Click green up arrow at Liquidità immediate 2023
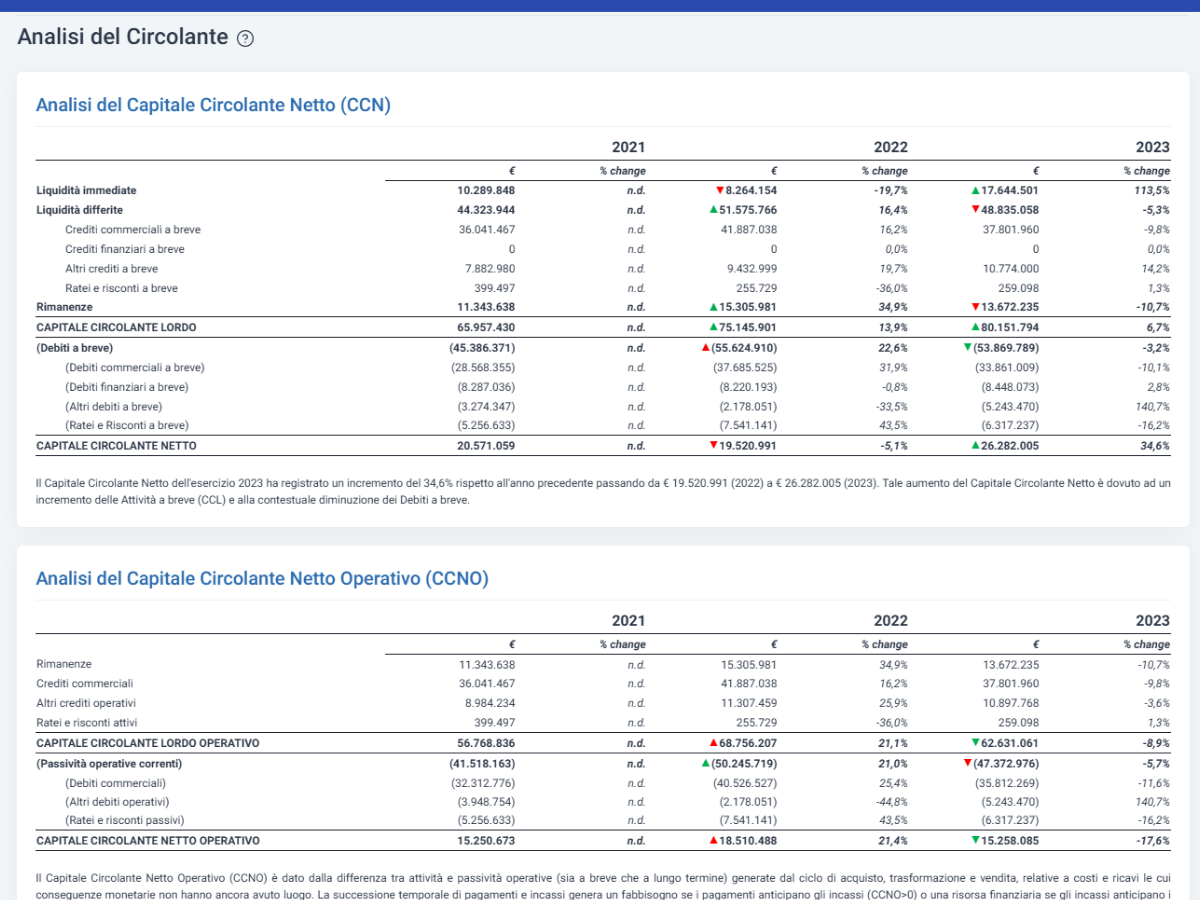Image resolution: width=1200 pixels, height=900 pixels. pos(975,190)
